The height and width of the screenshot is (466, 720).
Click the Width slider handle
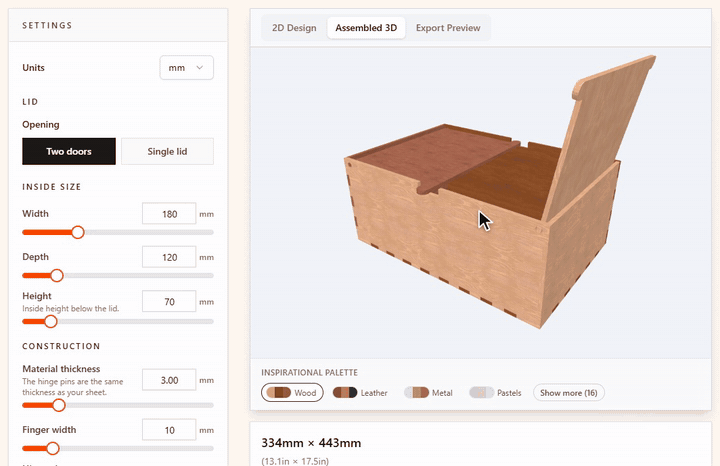tap(78, 232)
